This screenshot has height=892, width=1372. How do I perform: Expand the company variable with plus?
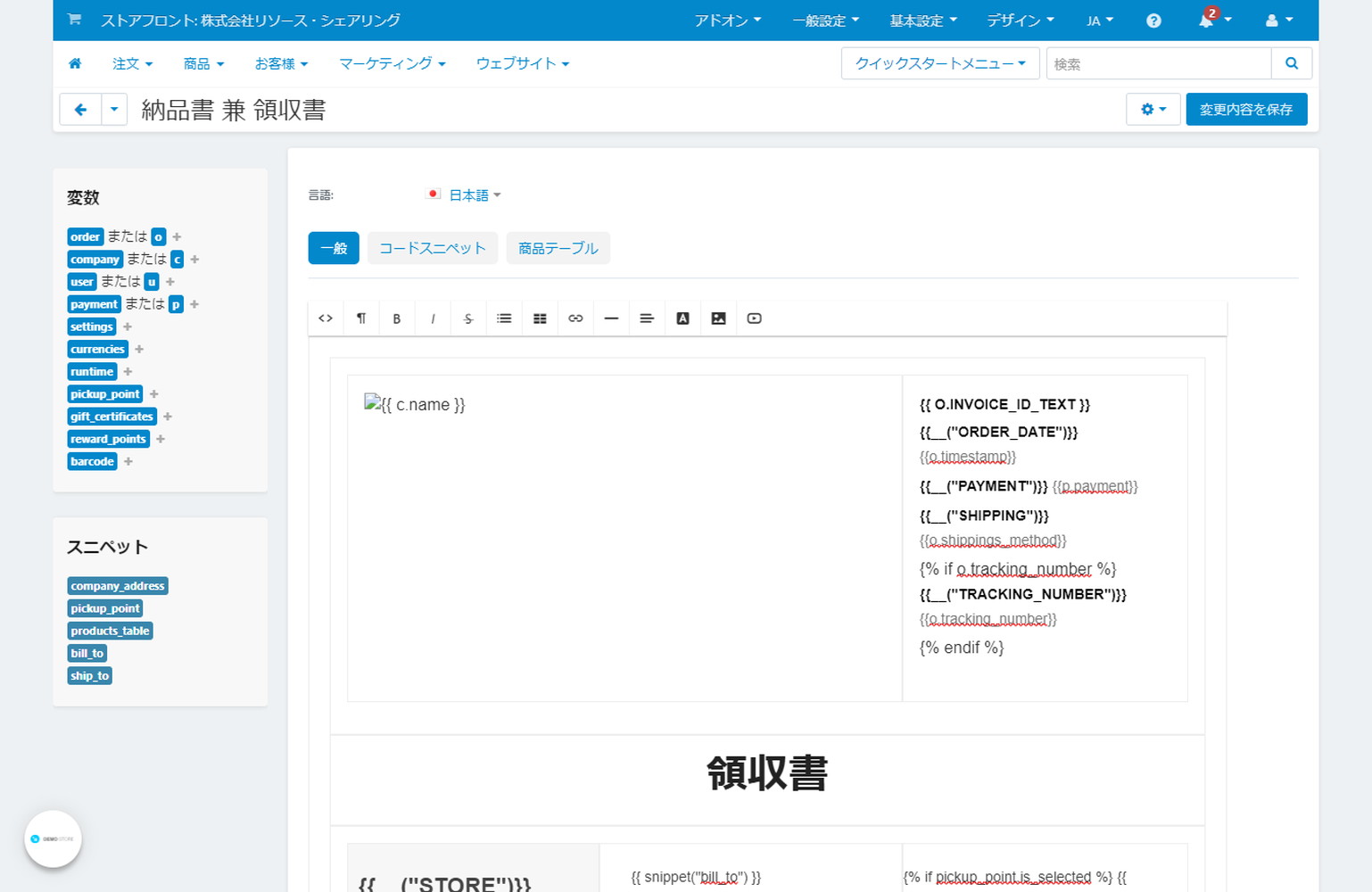tap(194, 260)
